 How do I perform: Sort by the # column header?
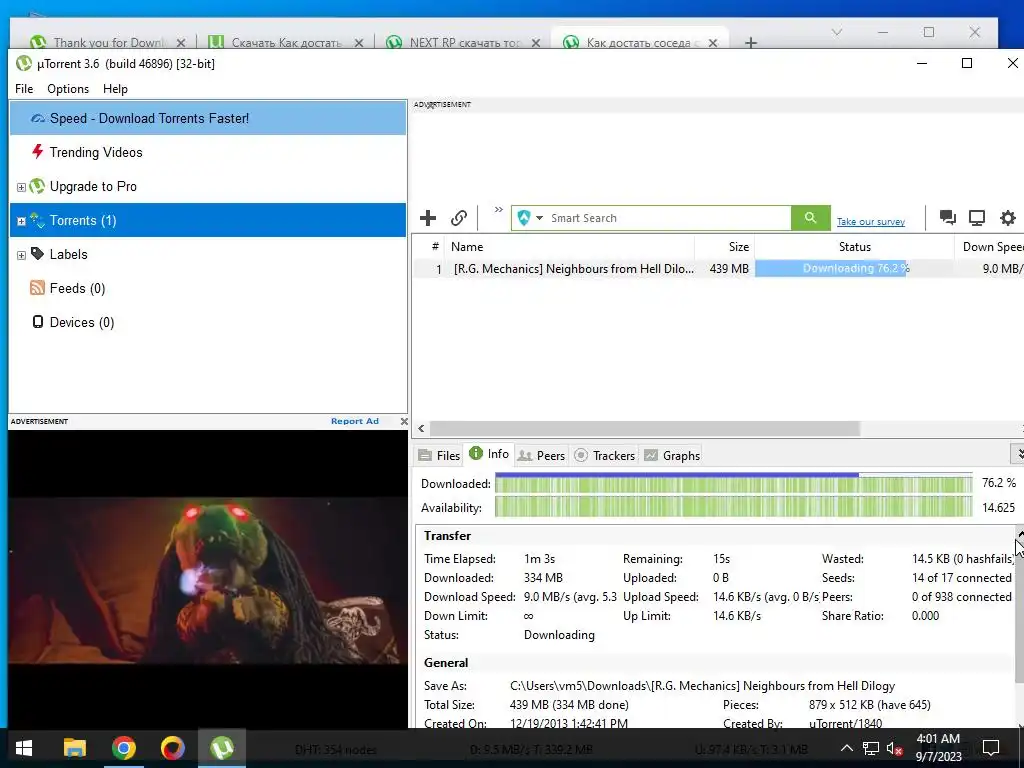[434, 247]
